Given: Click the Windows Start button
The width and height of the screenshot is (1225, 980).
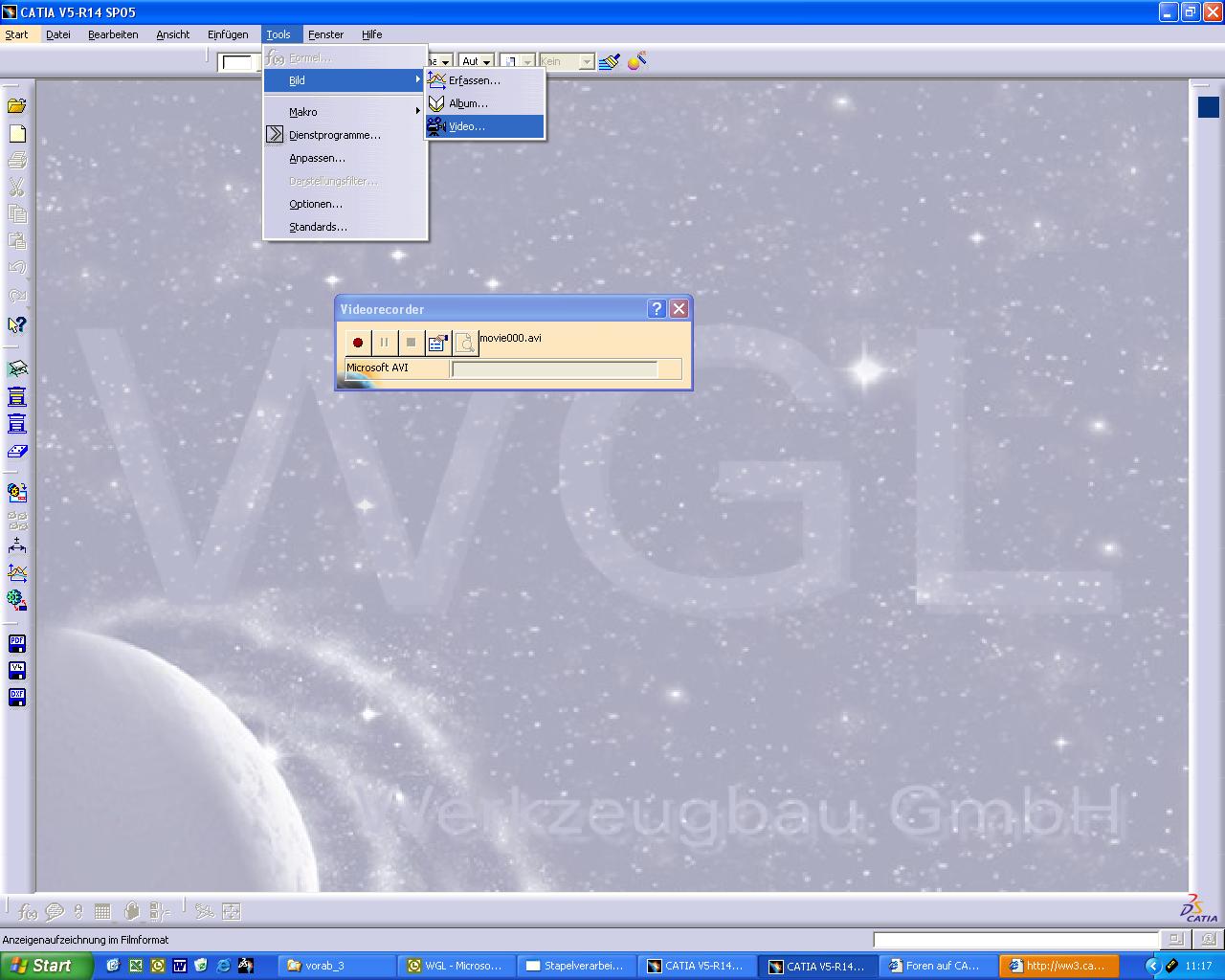Looking at the screenshot, I should (46, 966).
